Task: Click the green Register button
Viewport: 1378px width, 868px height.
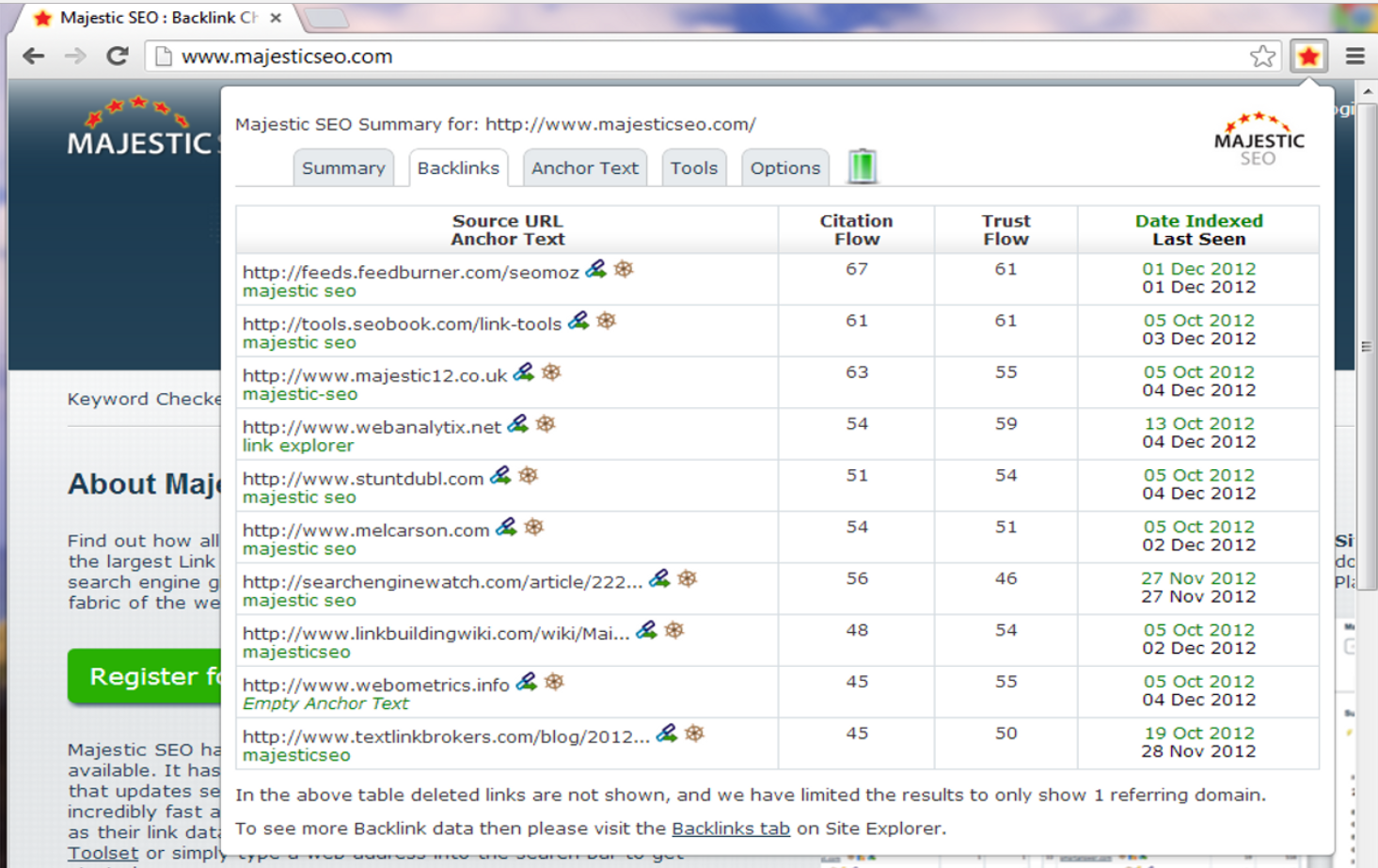Action: coord(145,676)
